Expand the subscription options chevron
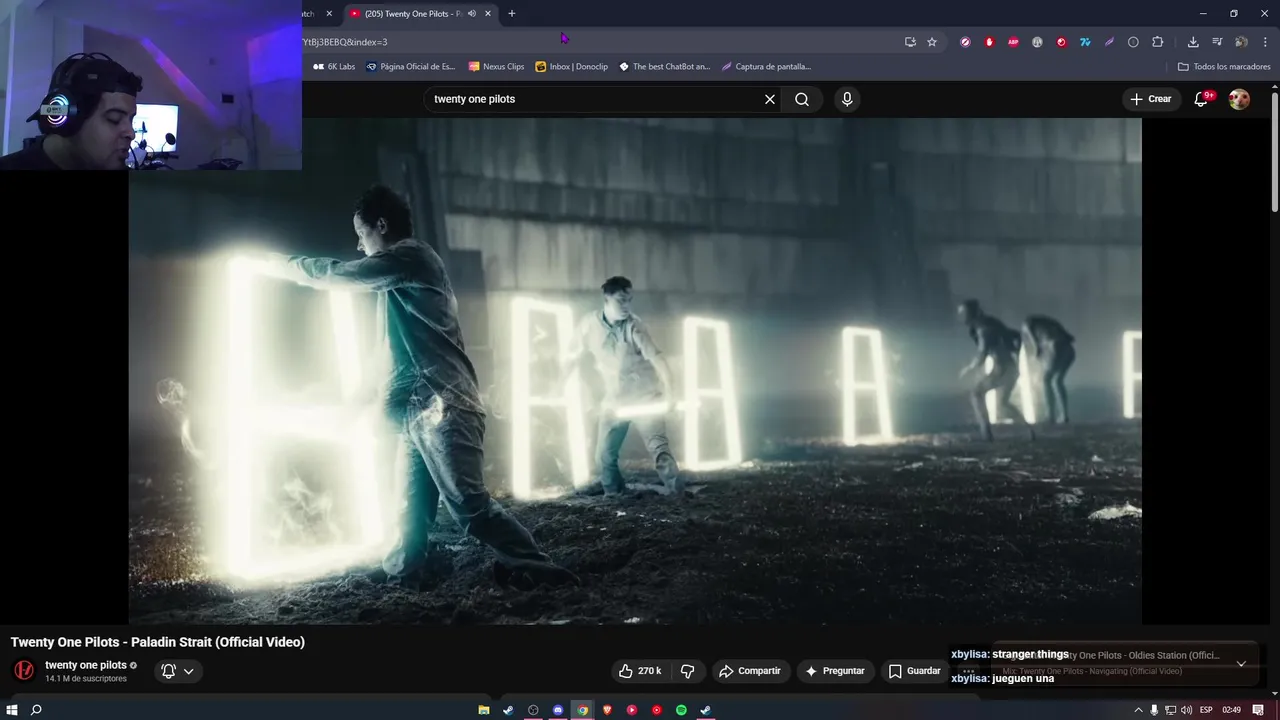Image resolution: width=1280 pixels, height=720 pixels. 188,671
